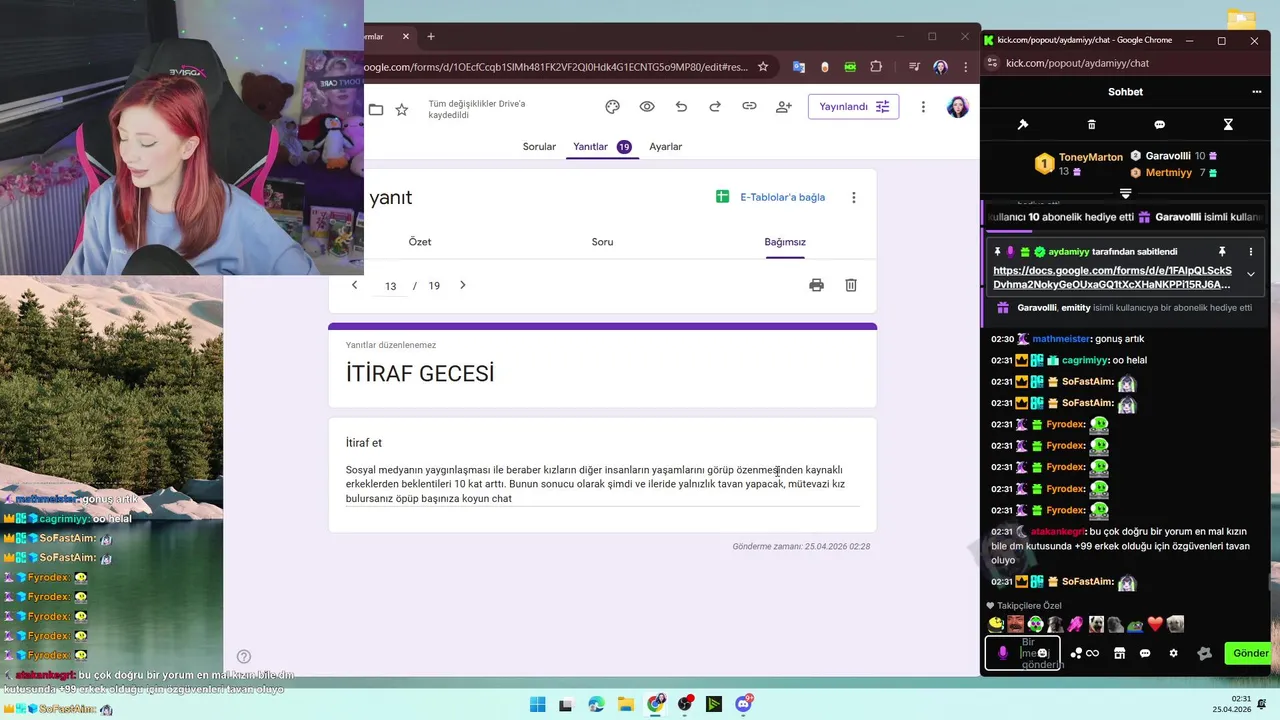The width and height of the screenshot is (1280, 720).
Task: Open Chrome three-dot menu in Forms window
Action: [x=966, y=67]
